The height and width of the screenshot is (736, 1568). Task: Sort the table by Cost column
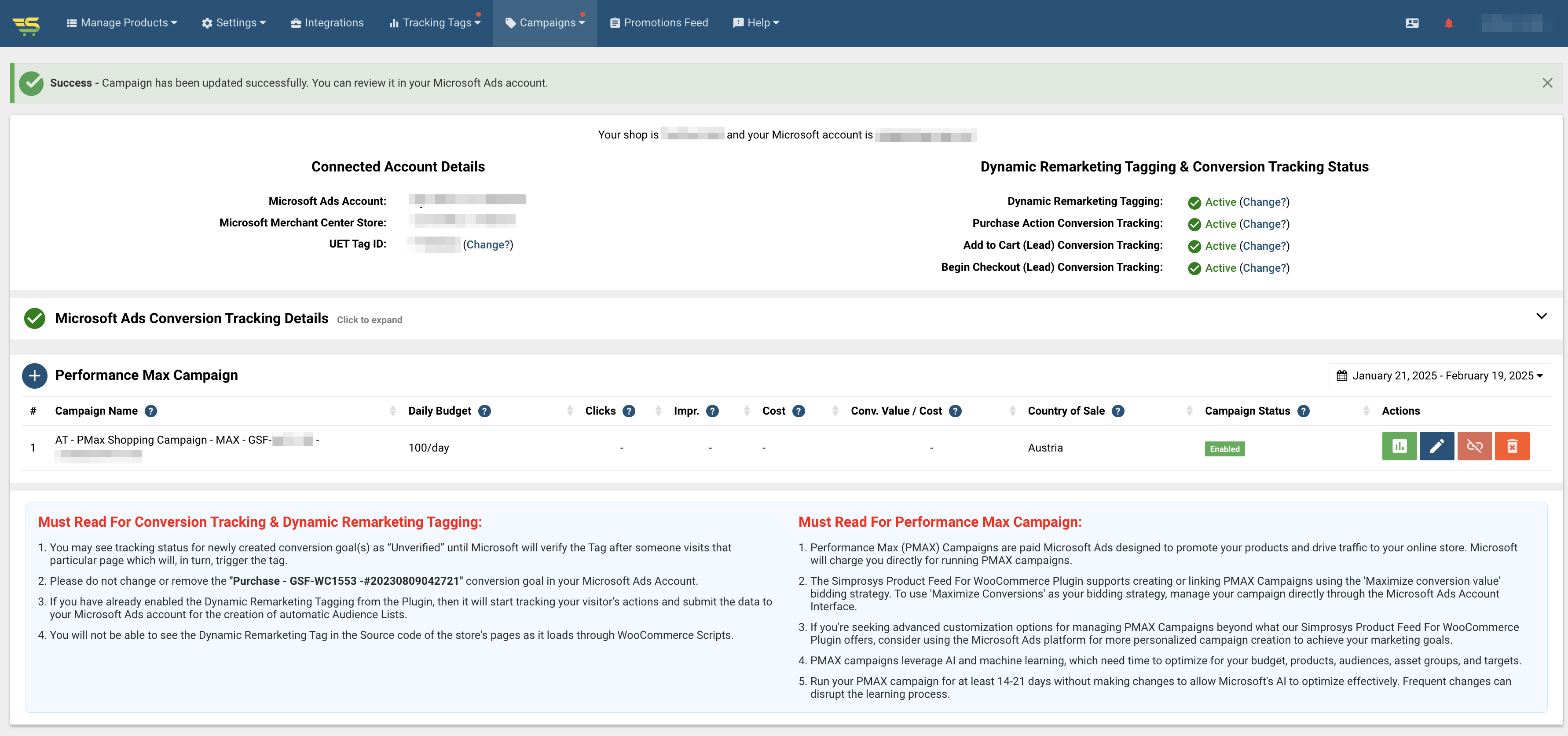pyautogui.click(x=835, y=411)
